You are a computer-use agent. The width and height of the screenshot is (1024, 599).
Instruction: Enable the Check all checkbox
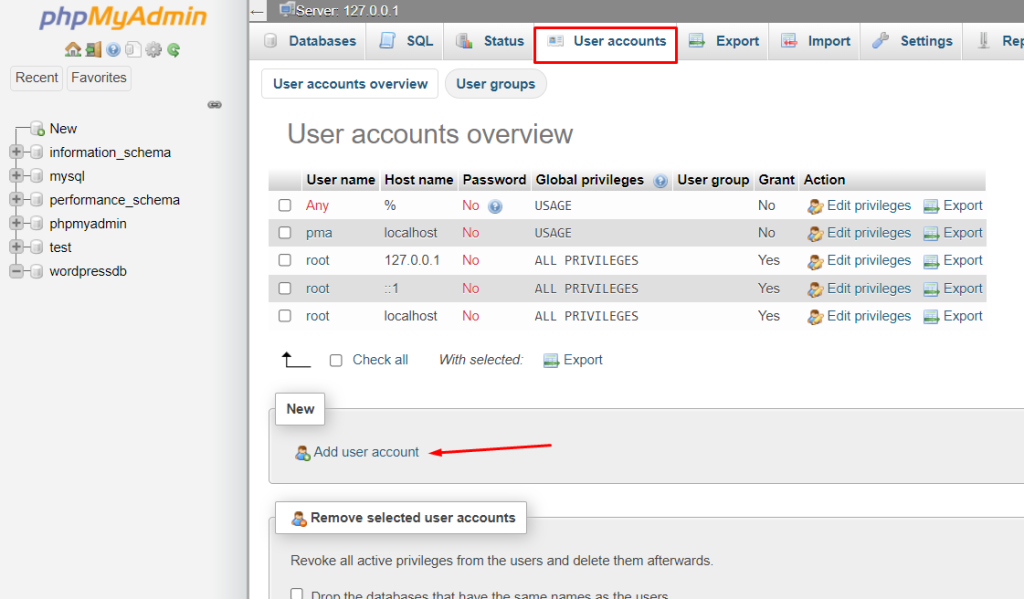tap(336, 360)
